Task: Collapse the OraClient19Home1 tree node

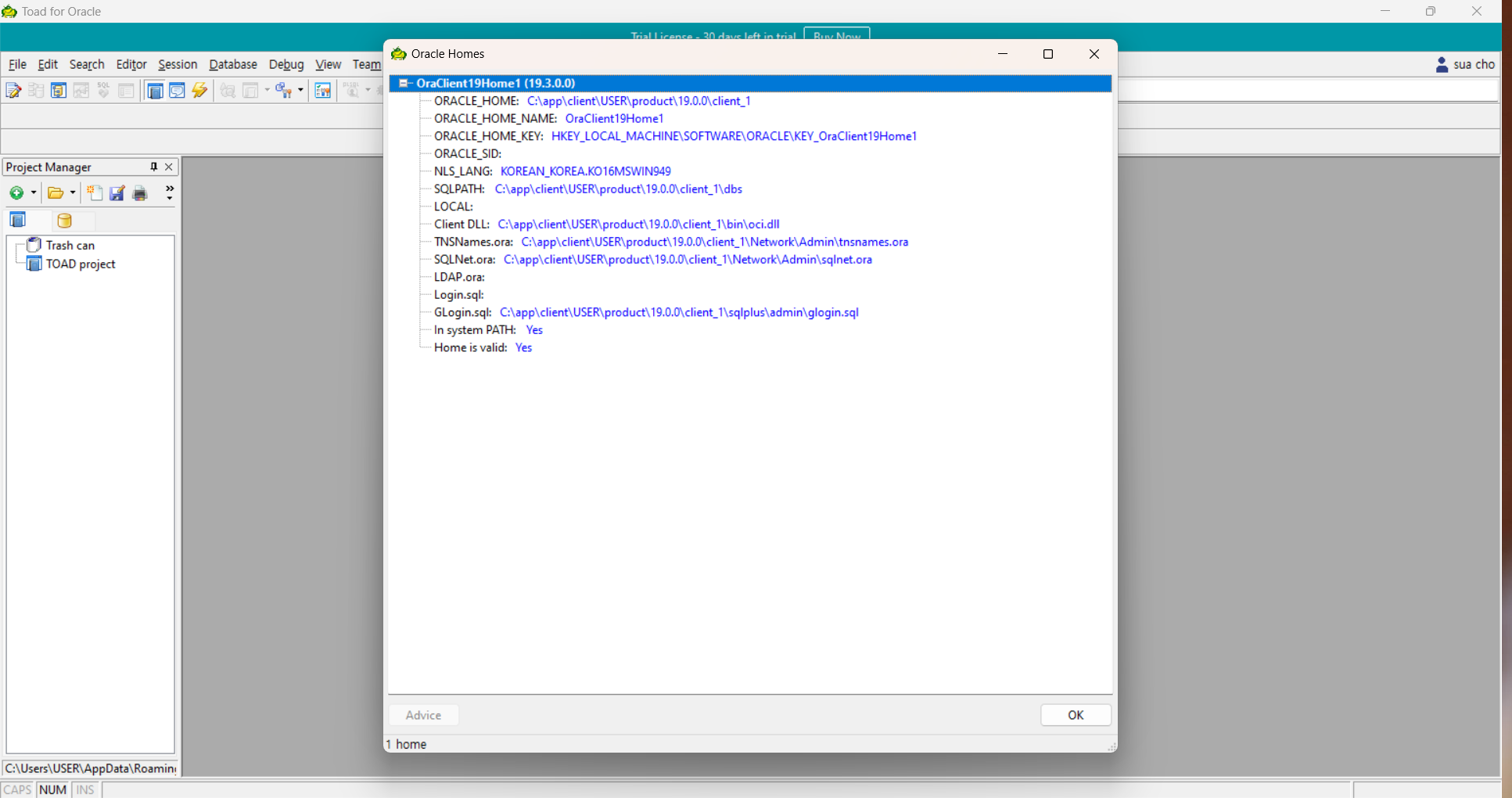Action: click(404, 83)
